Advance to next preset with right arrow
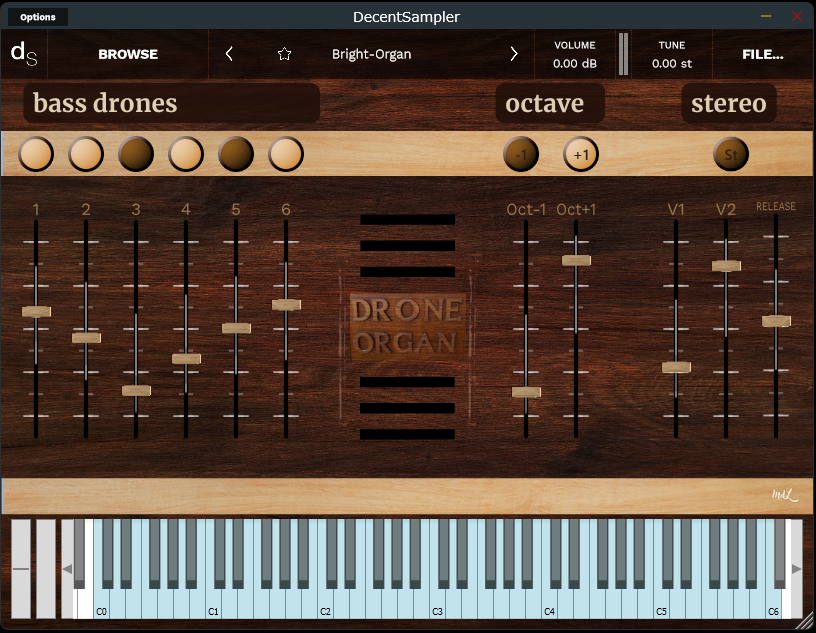The image size is (816, 633). pyautogui.click(x=514, y=54)
